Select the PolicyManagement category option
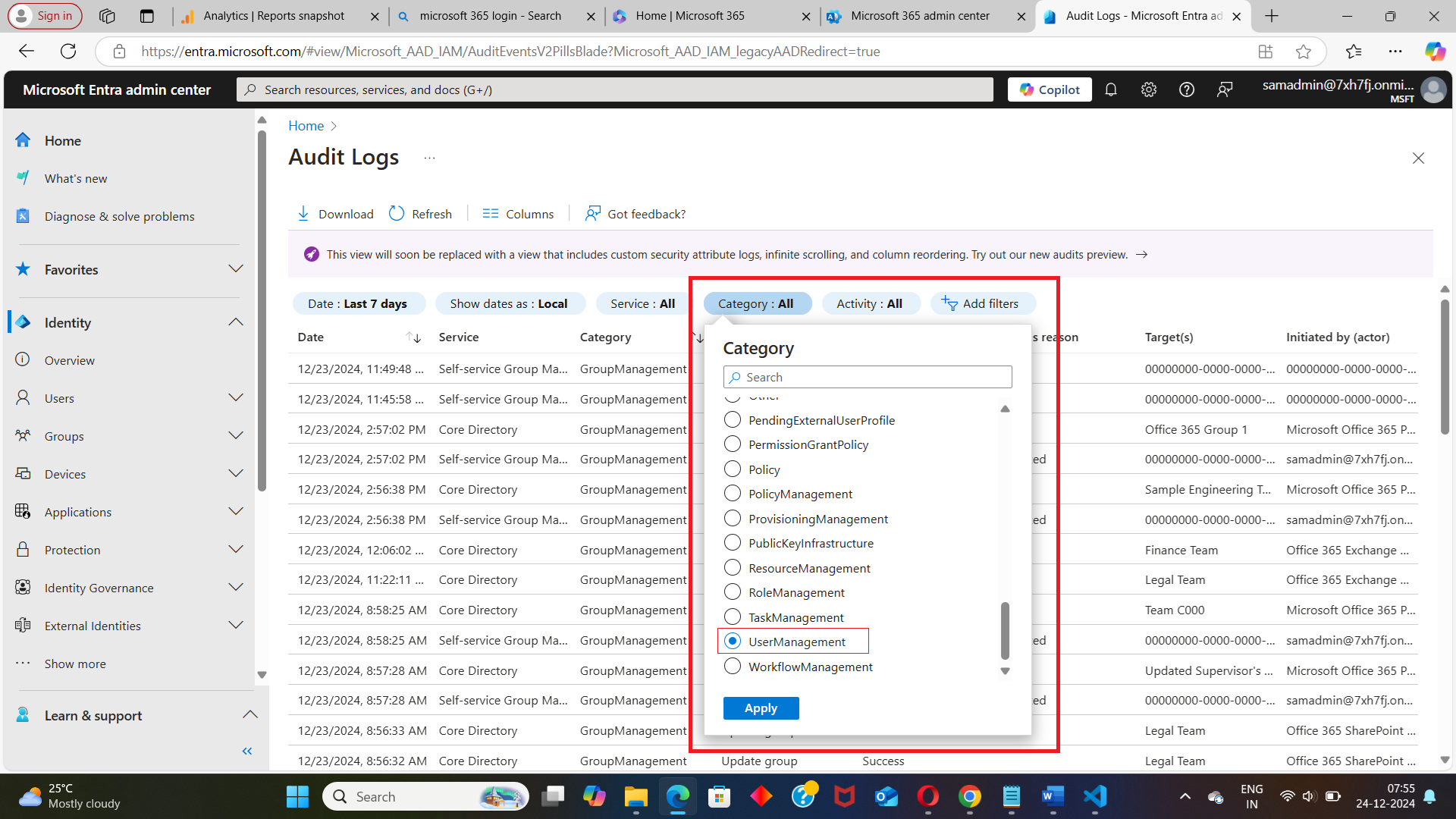The image size is (1456, 819). tap(733, 494)
